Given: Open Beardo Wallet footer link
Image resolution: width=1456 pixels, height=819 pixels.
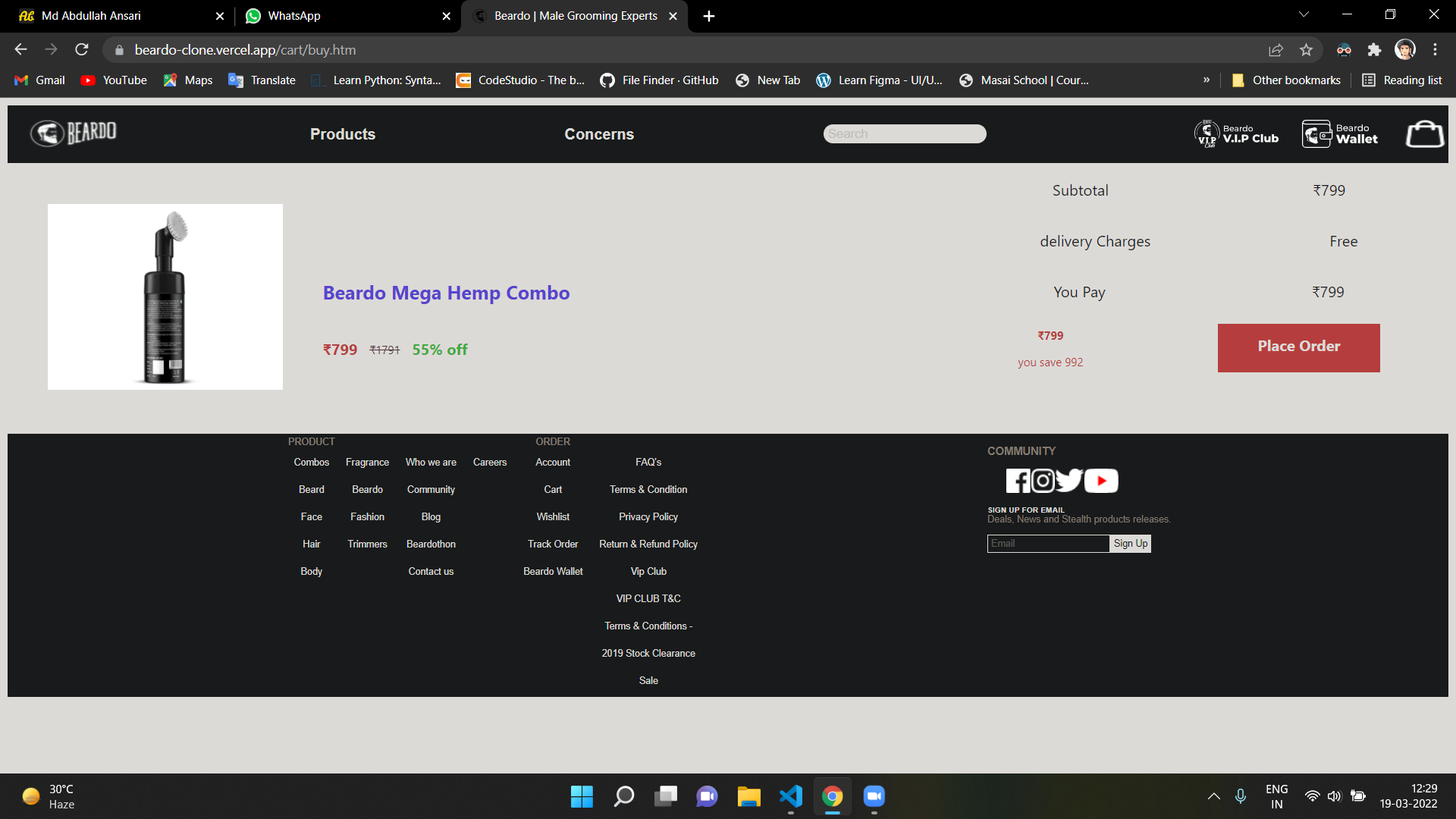Looking at the screenshot, I should 553,572.
